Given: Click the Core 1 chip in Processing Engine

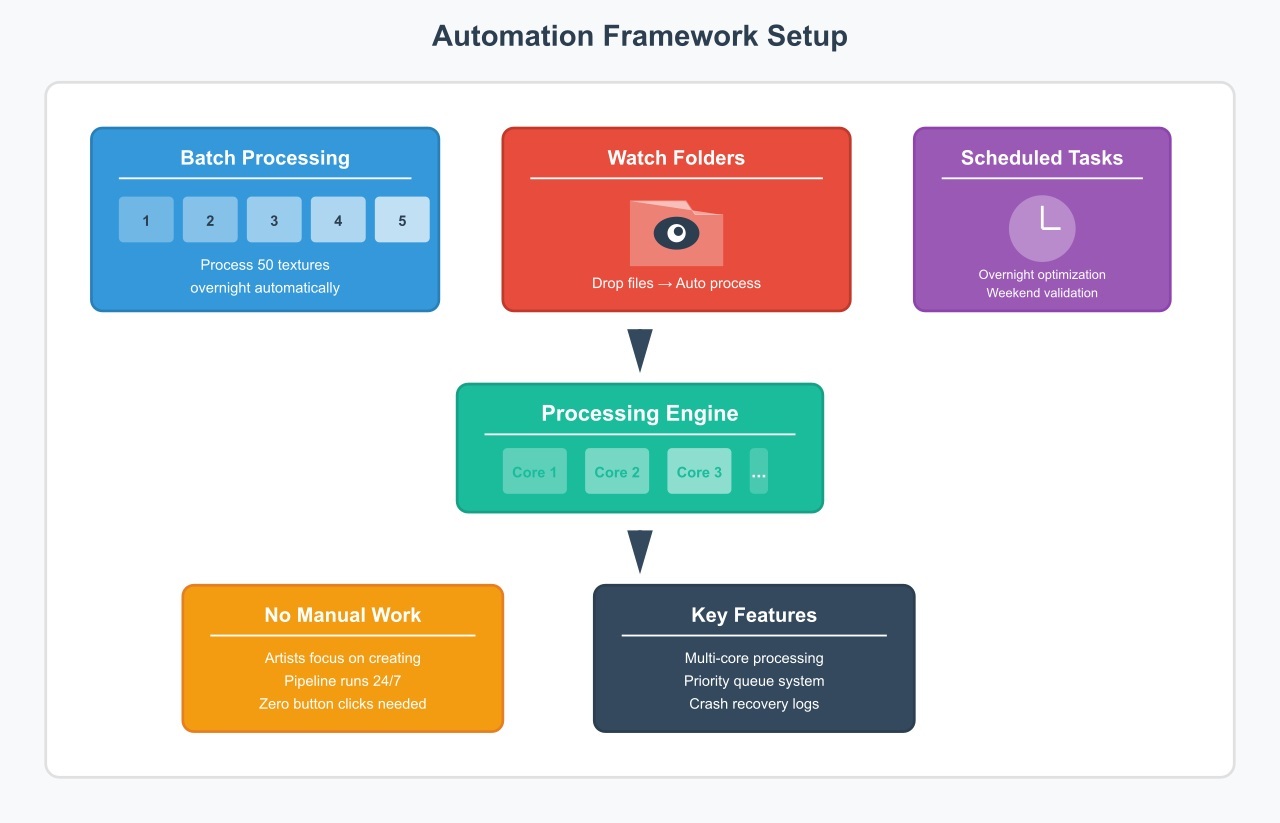Looking at the screenshot, I should click(534, 470).
